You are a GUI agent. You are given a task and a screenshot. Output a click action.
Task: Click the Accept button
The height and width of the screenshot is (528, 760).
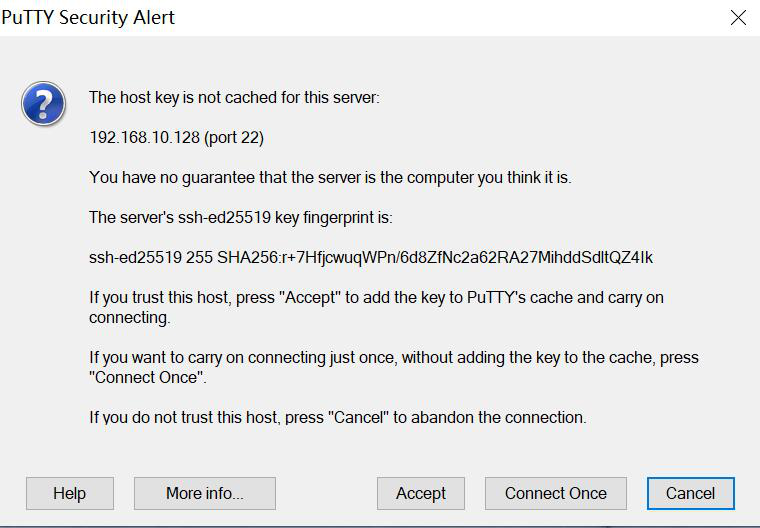tap(421, 493)
